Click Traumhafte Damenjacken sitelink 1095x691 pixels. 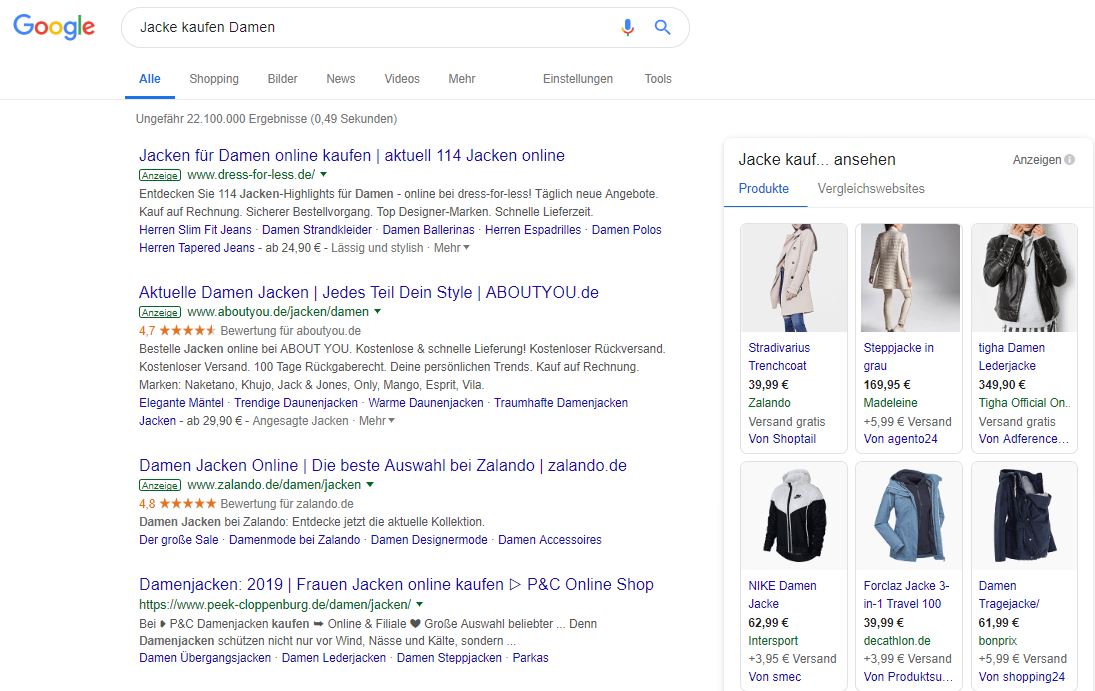pyautogui.click(x=561, y=403)
